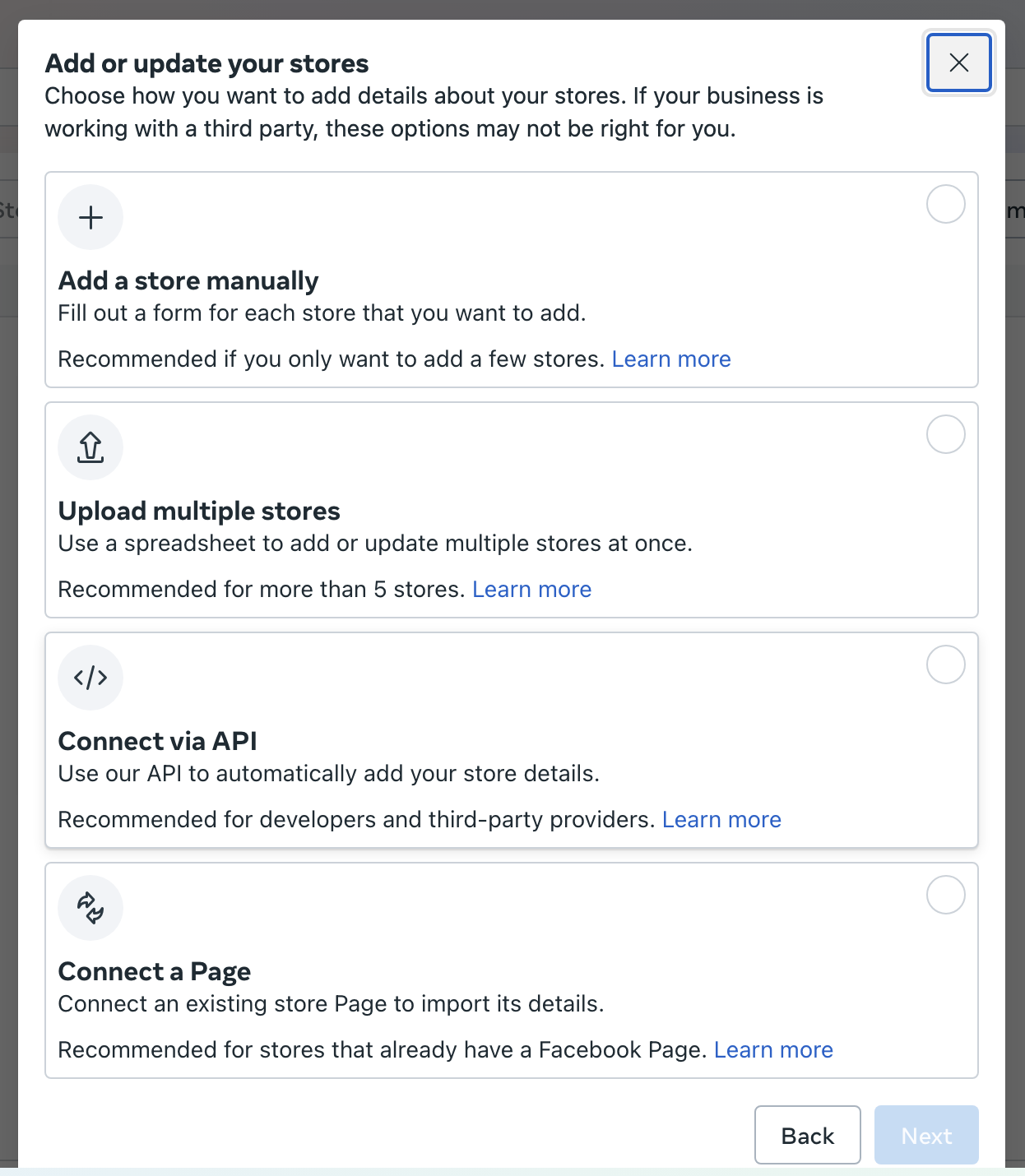The width and height of the screenshot is (1025, 1176).
Task: Click the Back button
Action: [x=808, y=1135]
